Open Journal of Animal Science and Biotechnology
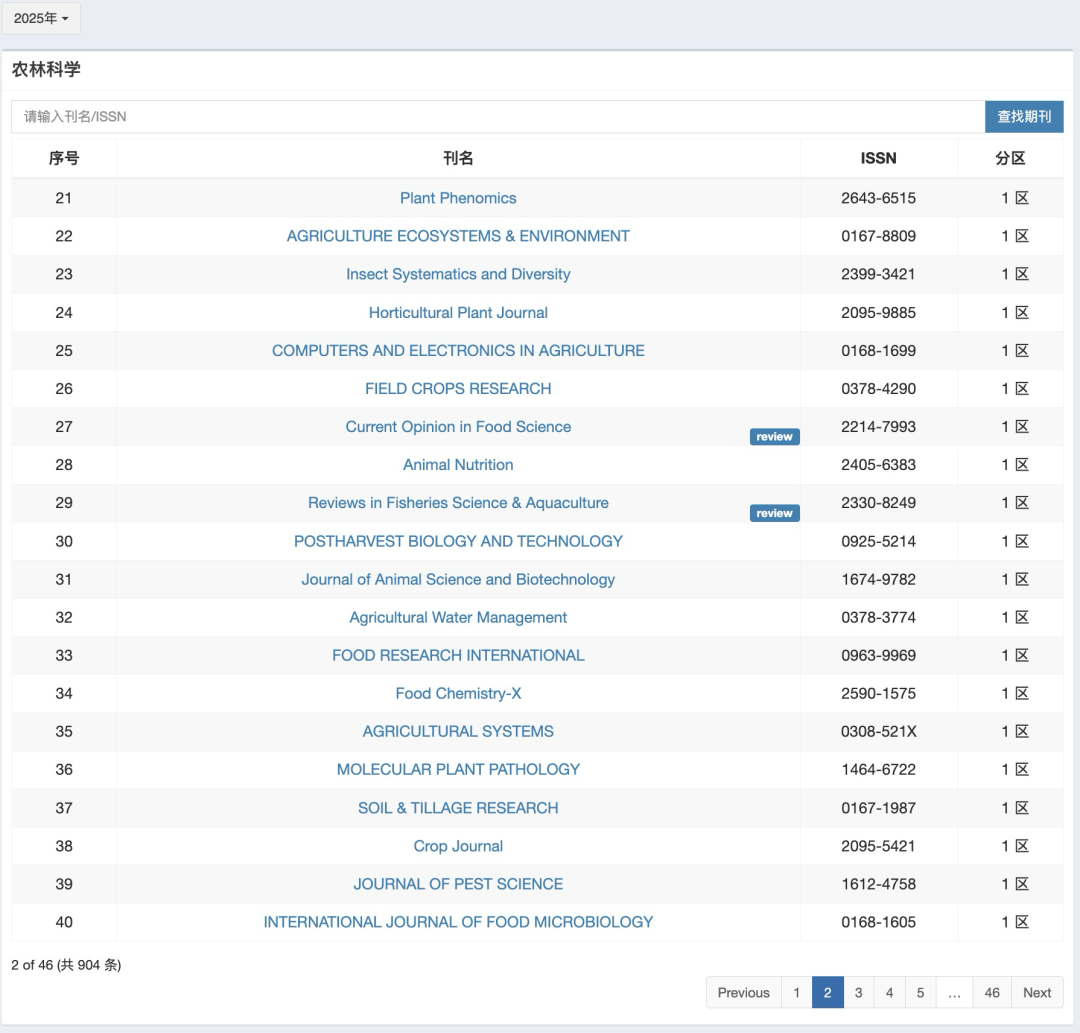The height and width of the screenshot is (1033, 1080). [x=458, y=579]
